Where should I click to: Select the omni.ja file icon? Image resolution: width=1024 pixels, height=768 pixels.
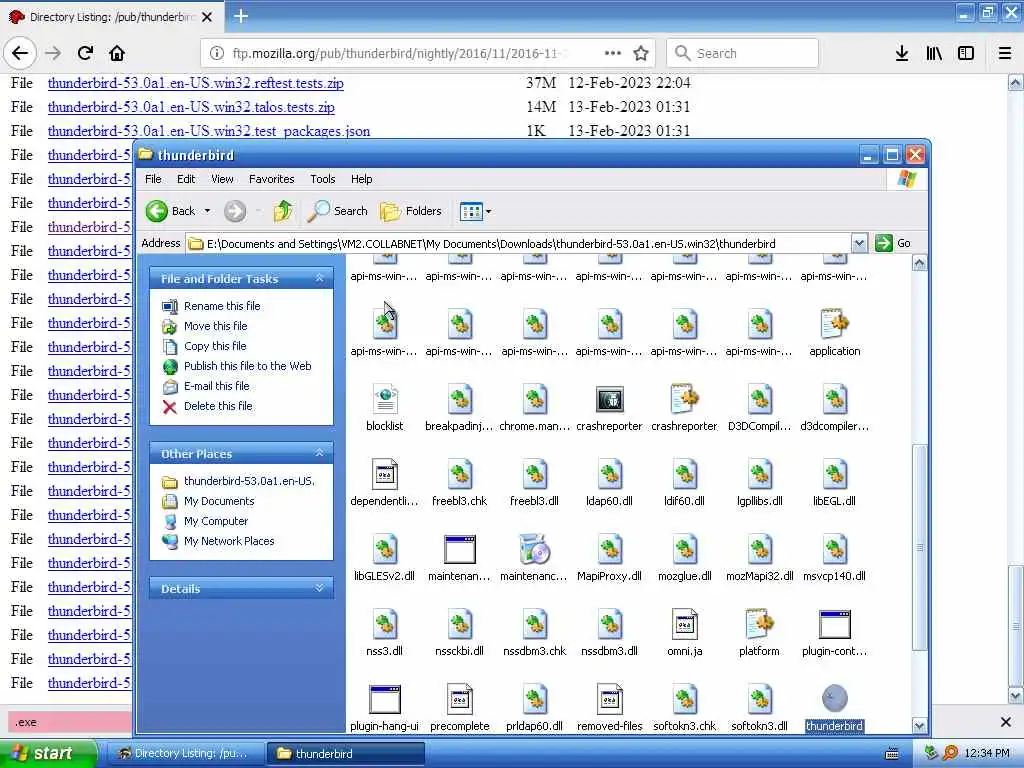pyautogui.click(x=684, y=624)
